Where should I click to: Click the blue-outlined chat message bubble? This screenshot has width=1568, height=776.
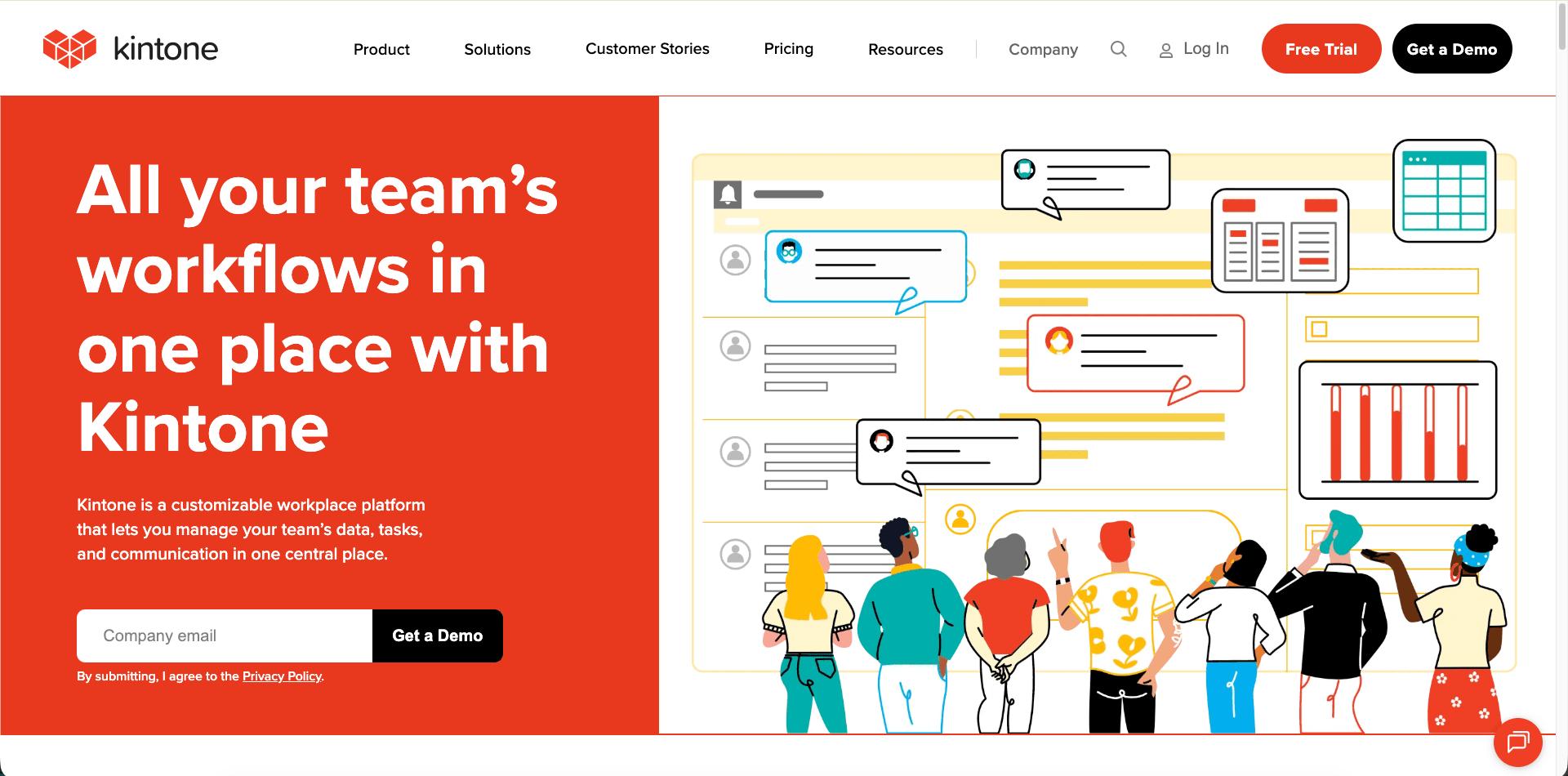(865, 267)
